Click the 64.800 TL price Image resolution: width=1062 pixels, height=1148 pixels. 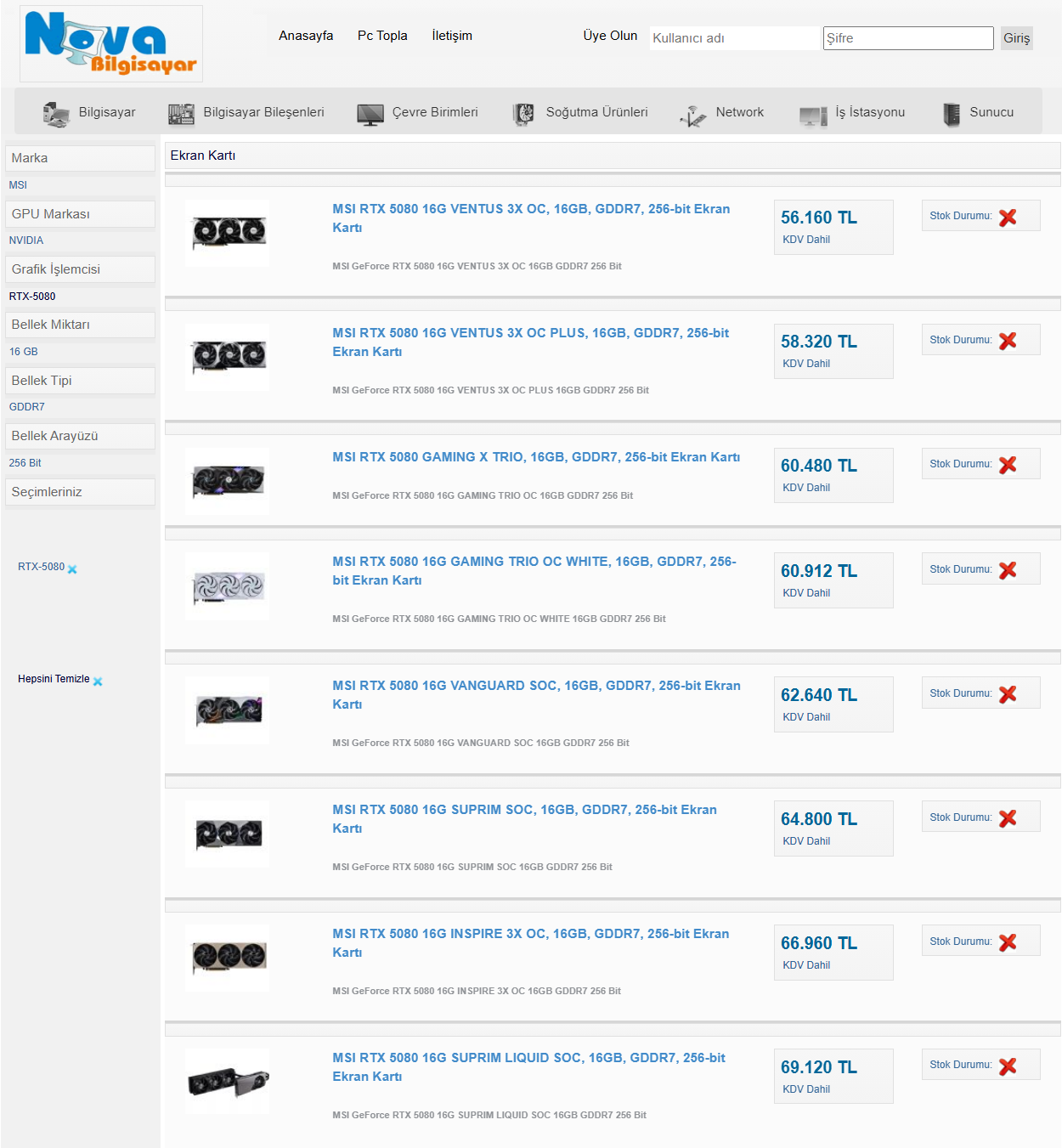tap(819, 819)
